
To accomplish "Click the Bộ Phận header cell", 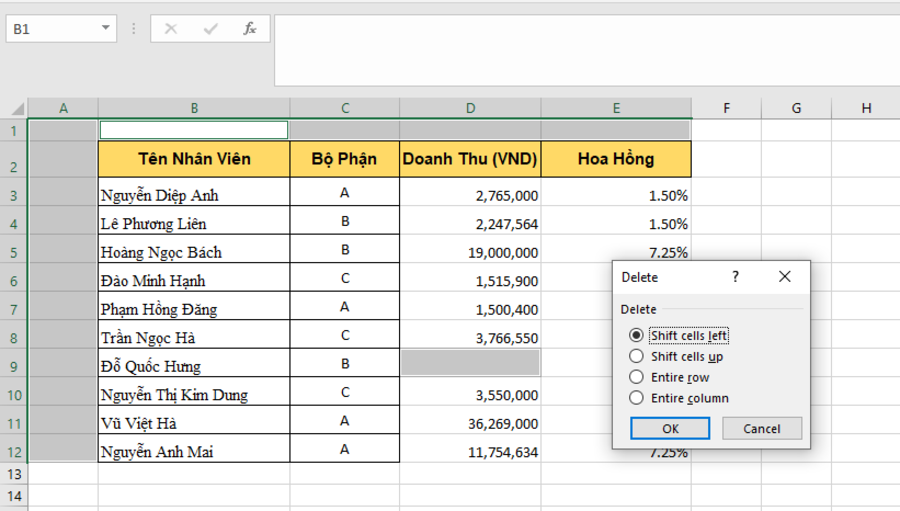I will (x=344, y=159).
